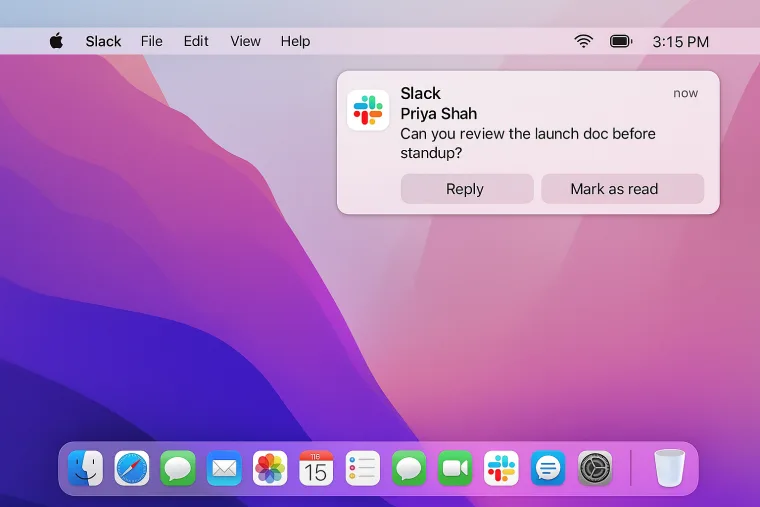Screen dimensions: 760x507
Task: Click the "now" notification timestamp
Action: point(685,93)
